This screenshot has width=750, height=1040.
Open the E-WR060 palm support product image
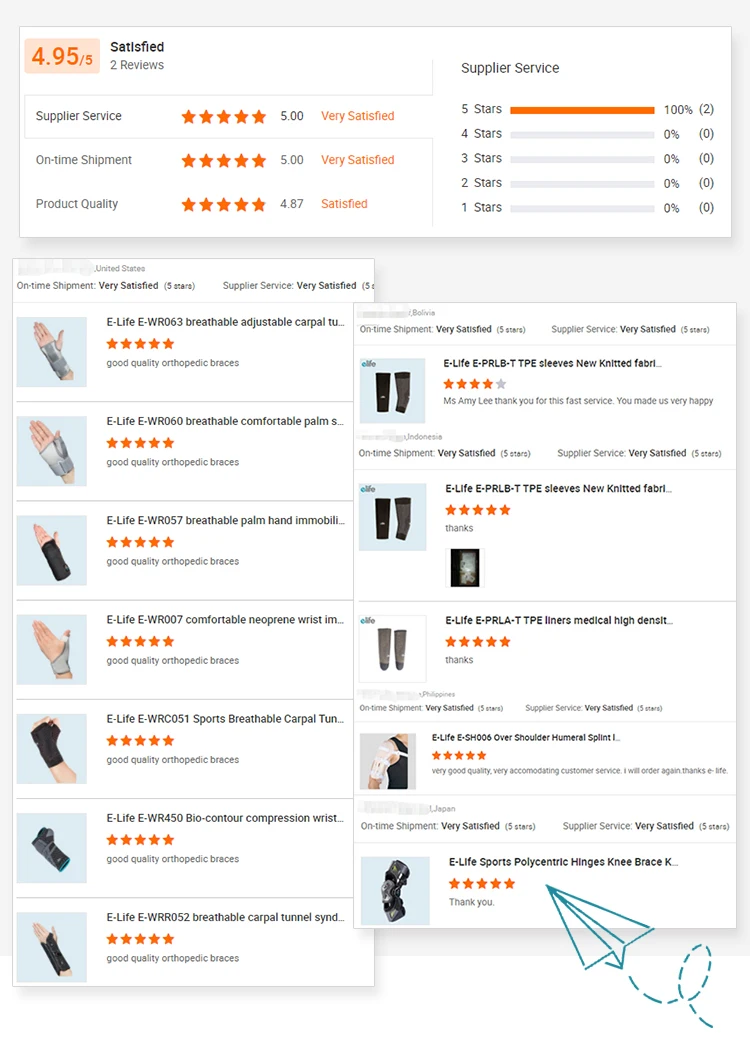point(52,451)
